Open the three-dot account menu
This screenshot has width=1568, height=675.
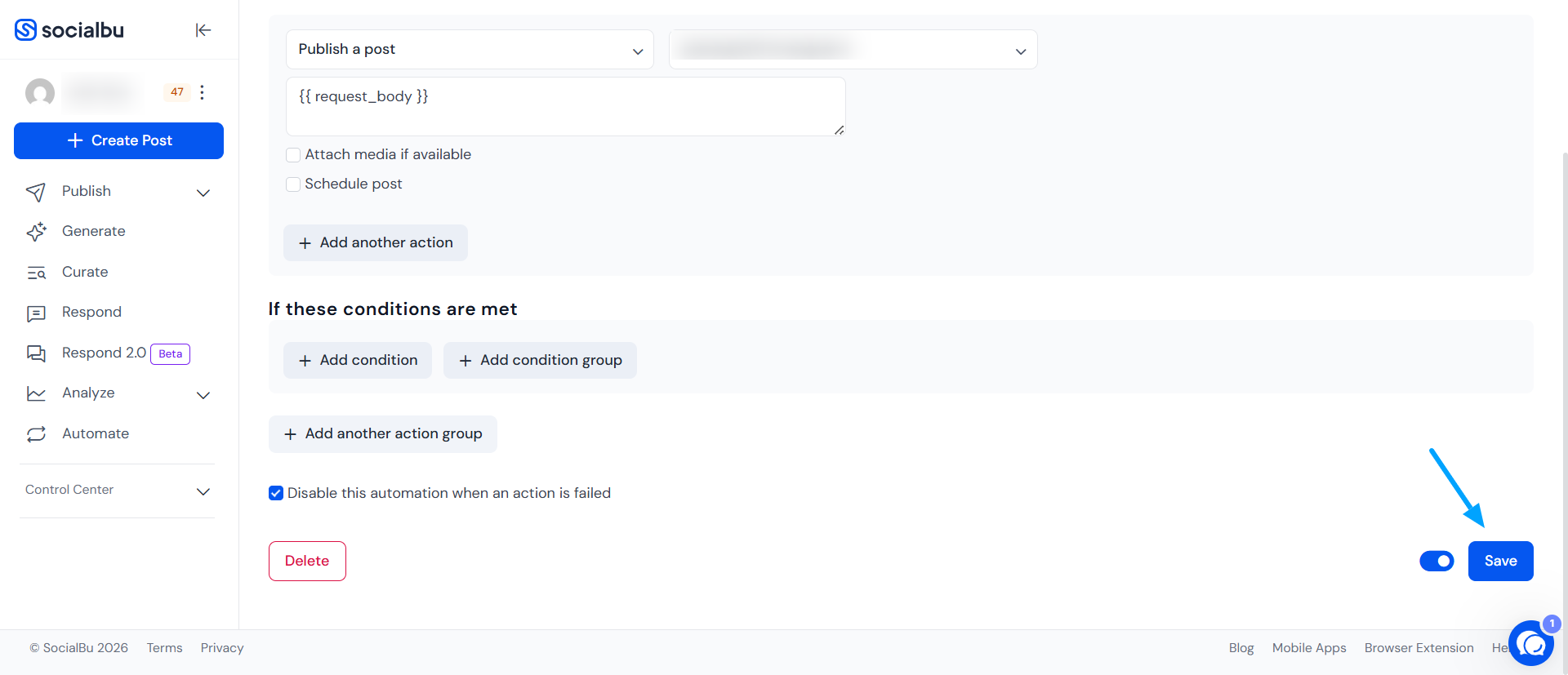click(x=202, y=92)
